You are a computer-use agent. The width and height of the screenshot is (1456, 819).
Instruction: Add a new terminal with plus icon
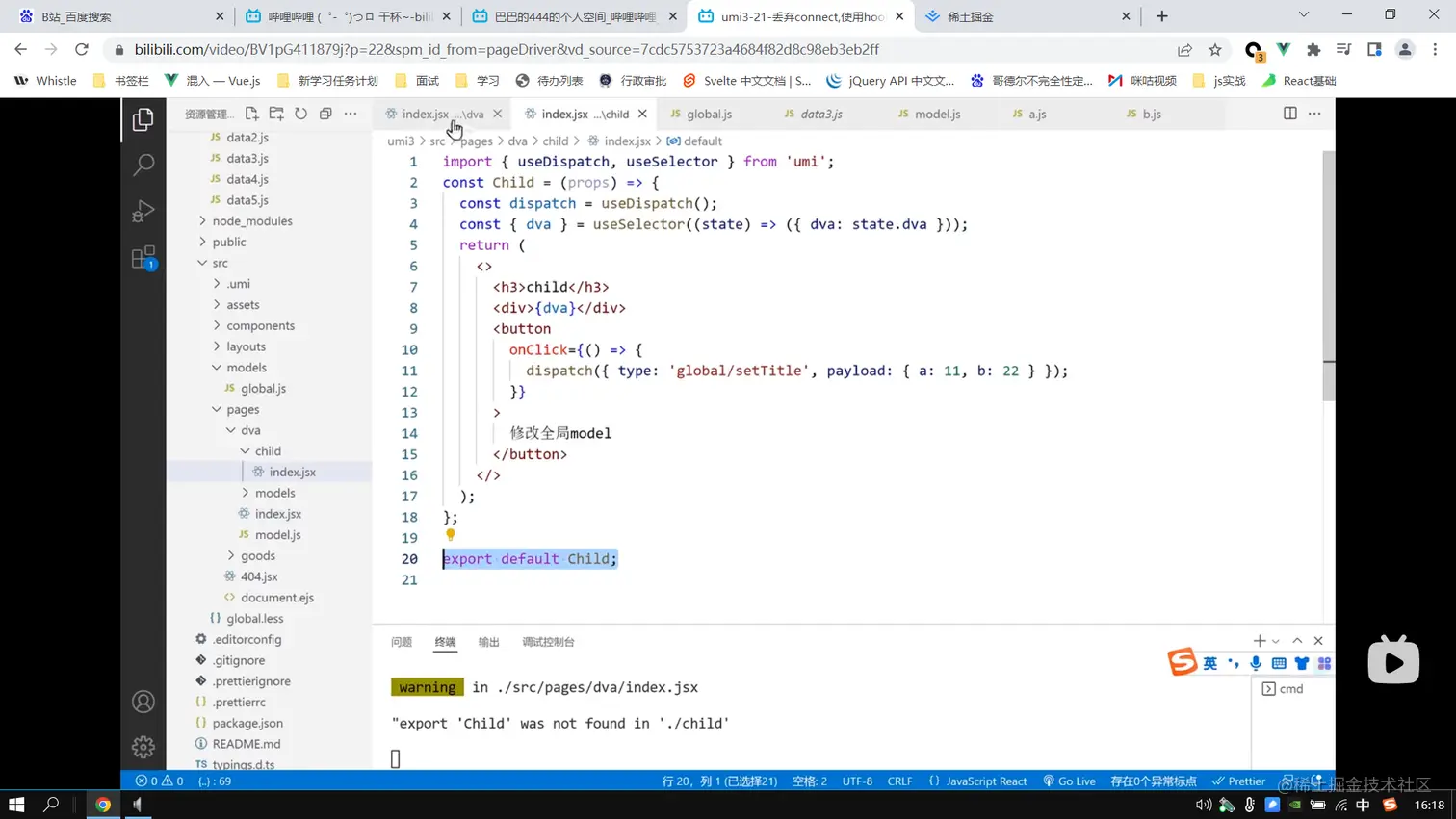[x=1260, y=641]
